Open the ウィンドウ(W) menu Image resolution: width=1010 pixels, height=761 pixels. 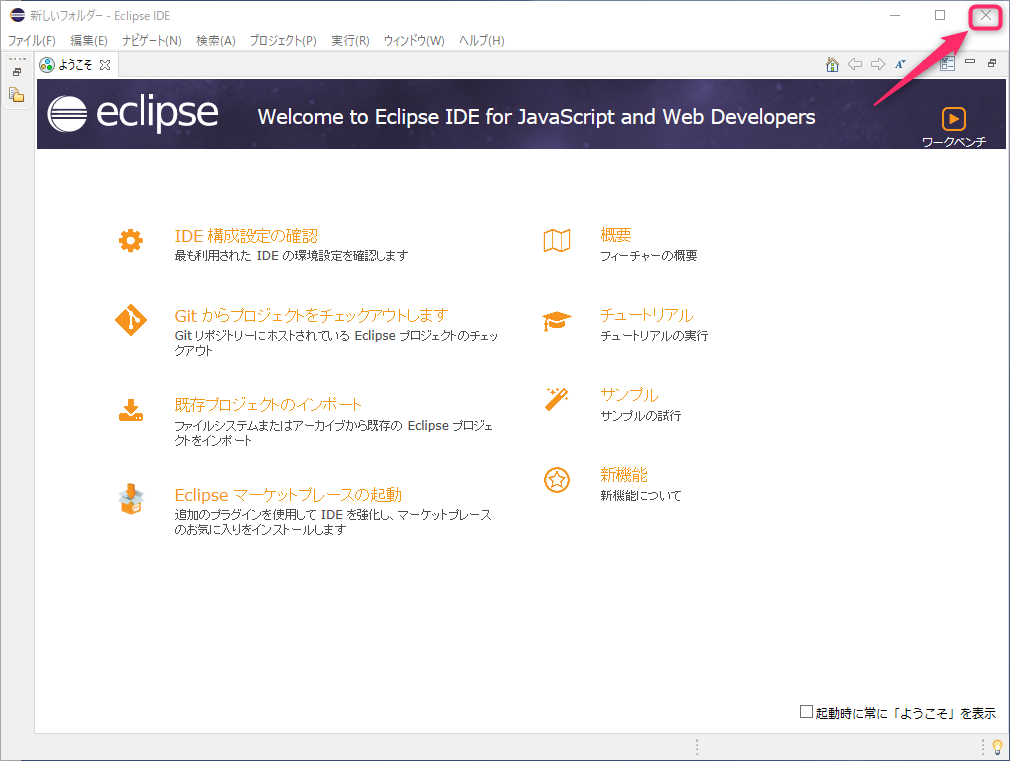click(414, 41)
